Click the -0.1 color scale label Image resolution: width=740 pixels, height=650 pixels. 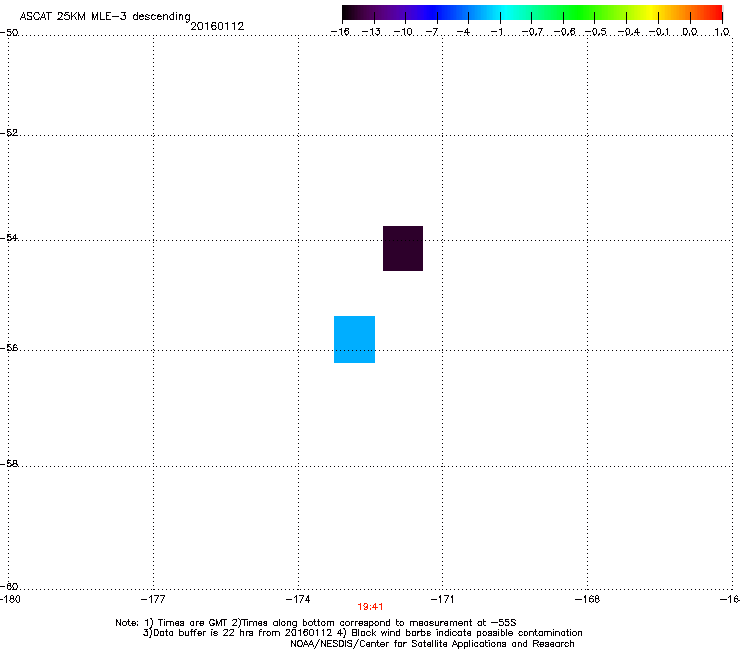(659, 32)
